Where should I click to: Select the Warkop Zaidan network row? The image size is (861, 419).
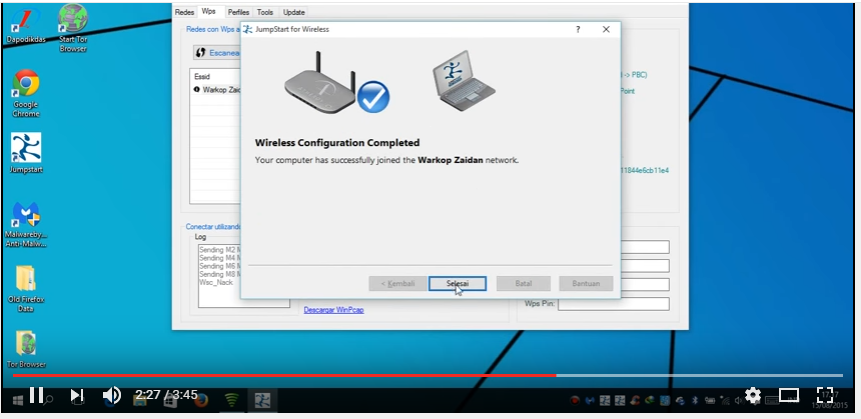tap(217, 90)
